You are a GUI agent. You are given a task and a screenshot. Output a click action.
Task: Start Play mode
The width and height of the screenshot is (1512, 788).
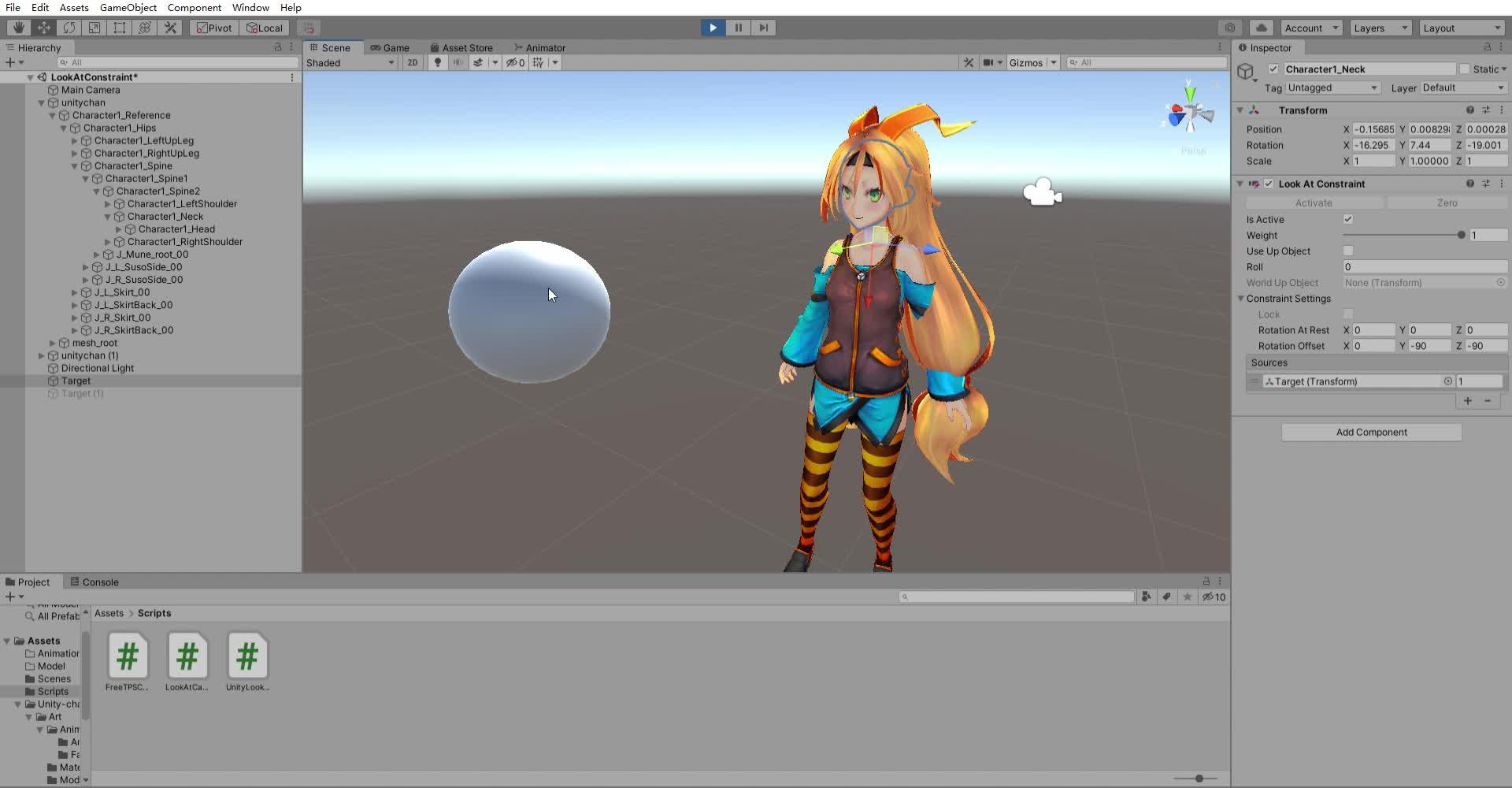click(713, 28)
